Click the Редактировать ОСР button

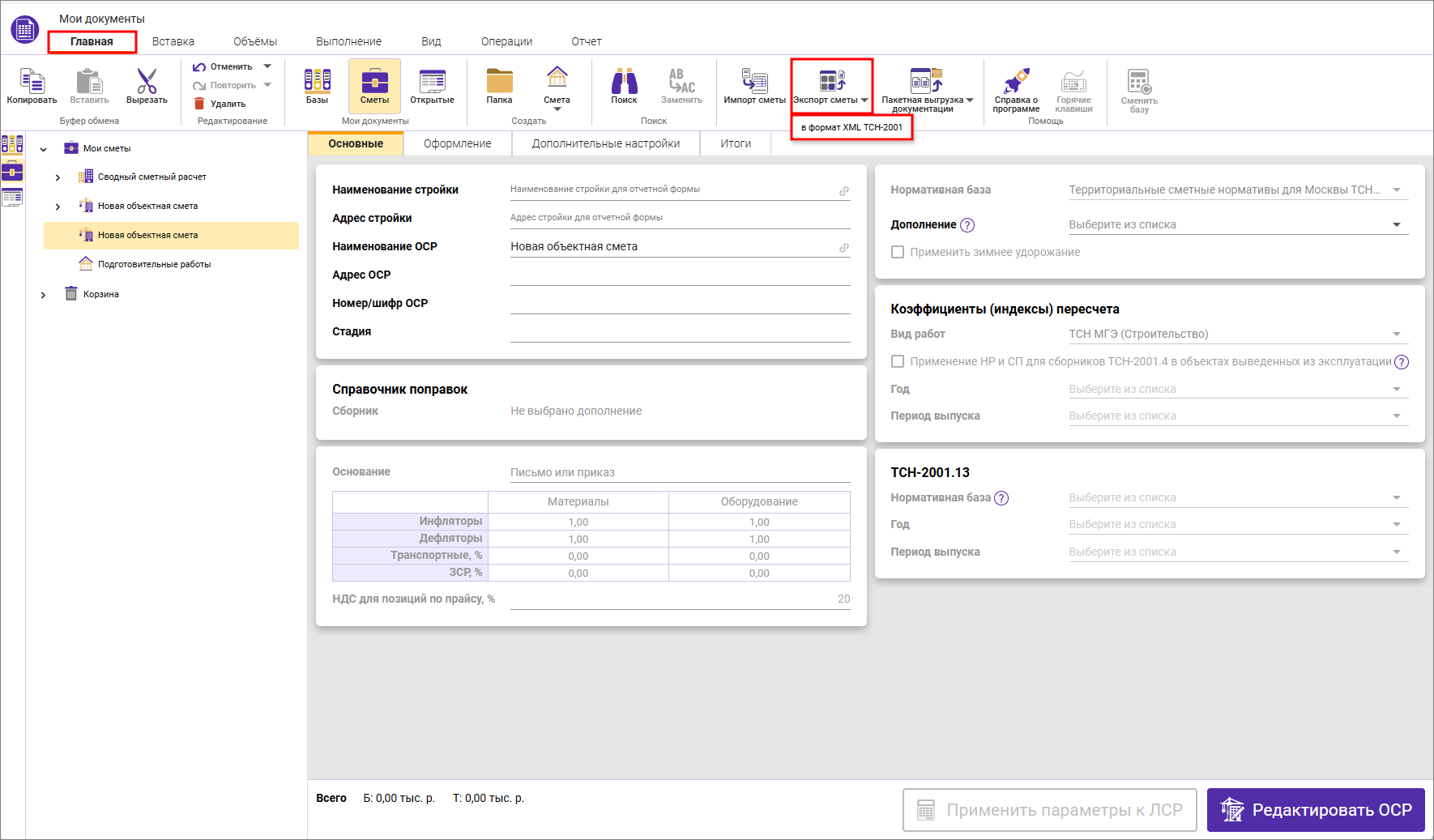click(1315, 810)
